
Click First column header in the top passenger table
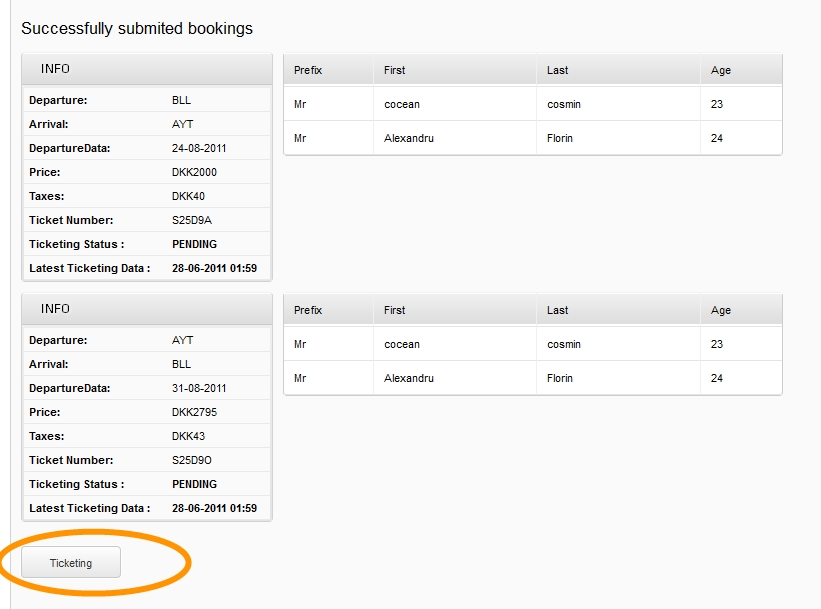(395, 70)
